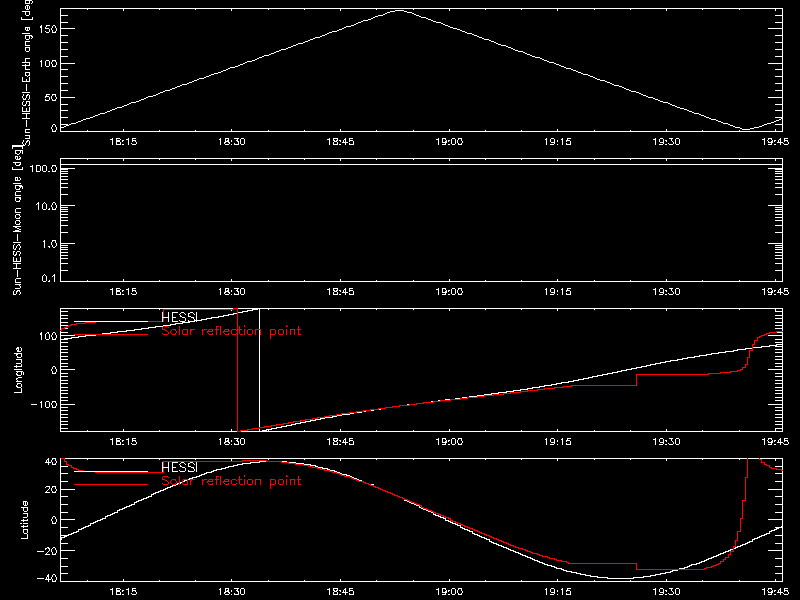This screenshot has height=600, width=800.
Task: Click the 100 tick on Longitude plot
Action: pyautogui.click(x=47, y=336)
